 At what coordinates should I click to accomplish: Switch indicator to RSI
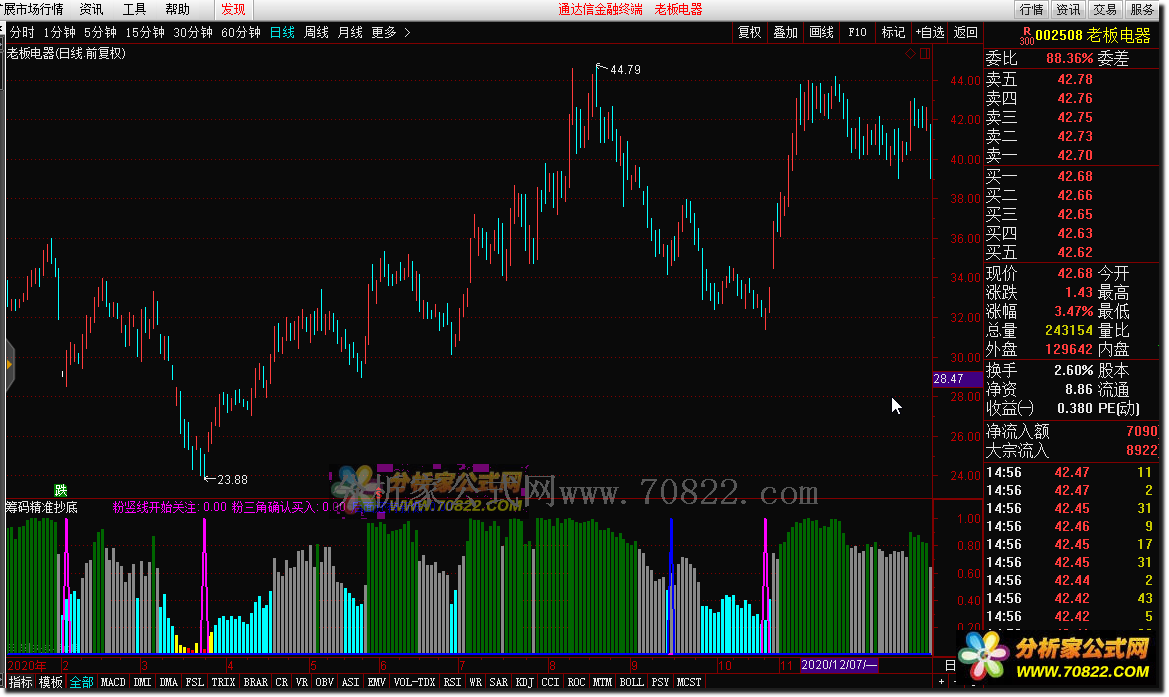(x=452, y=682)
